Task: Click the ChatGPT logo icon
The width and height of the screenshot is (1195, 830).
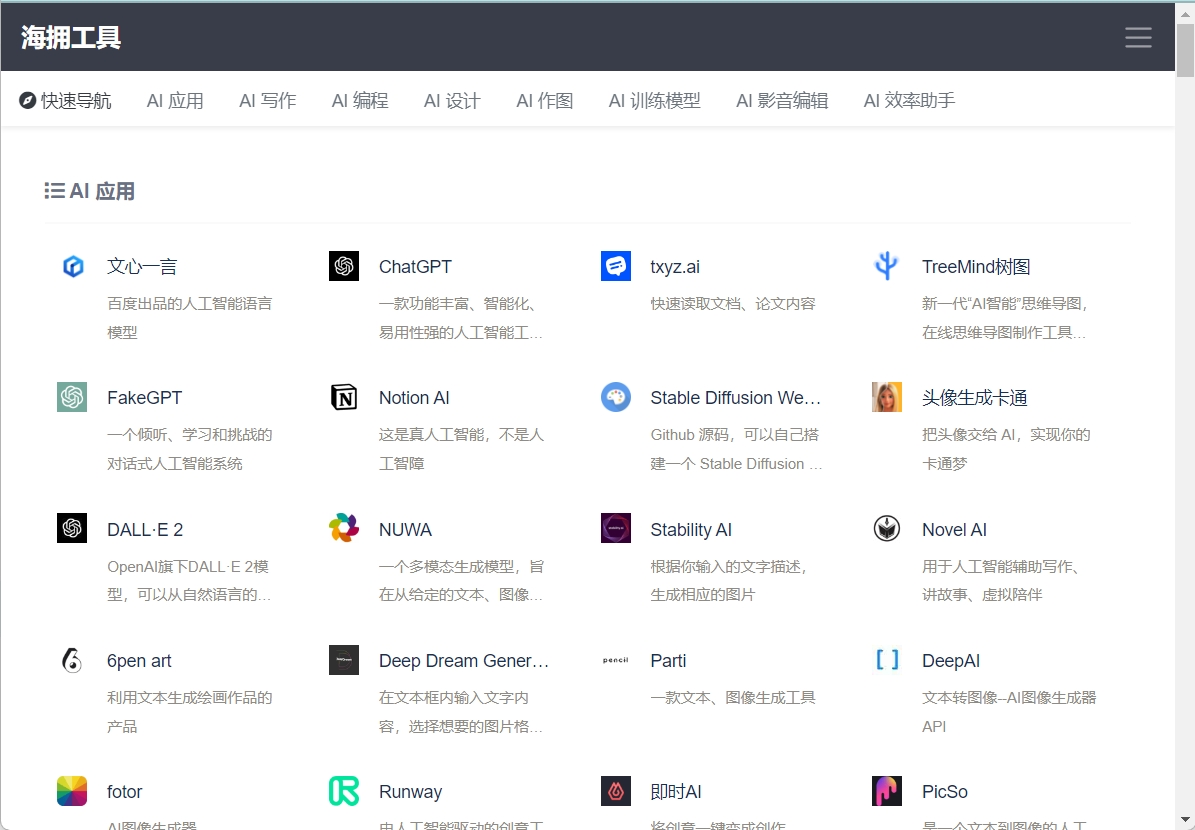Action: click(344, 266)
